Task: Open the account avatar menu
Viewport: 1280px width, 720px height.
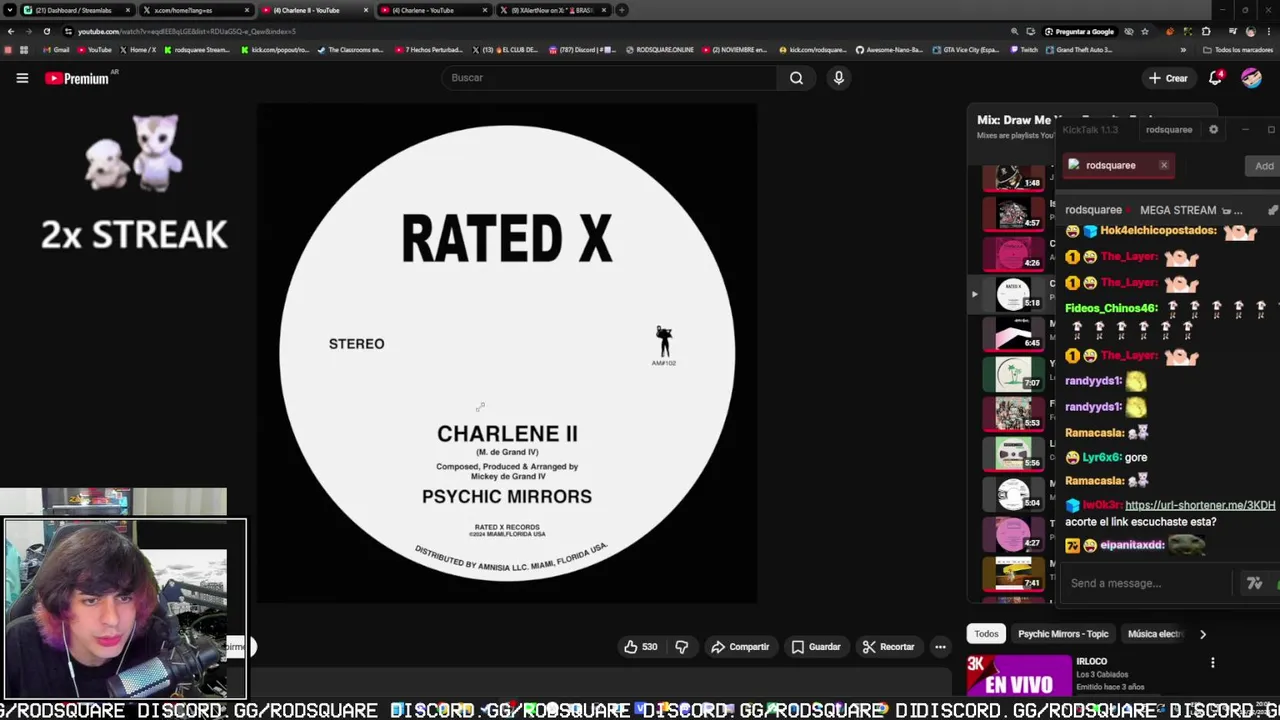Action: point(1252,78)
